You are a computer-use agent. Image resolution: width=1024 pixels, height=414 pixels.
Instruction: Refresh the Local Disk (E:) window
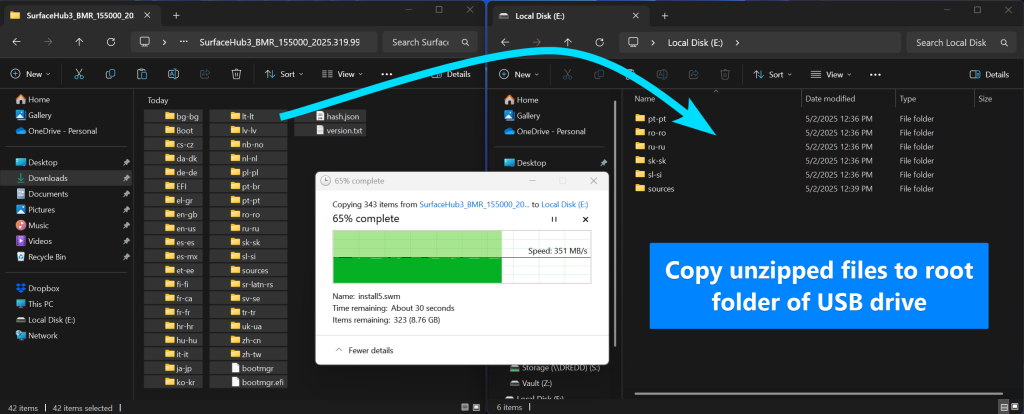pyautogui.click(x=600, y=42)
